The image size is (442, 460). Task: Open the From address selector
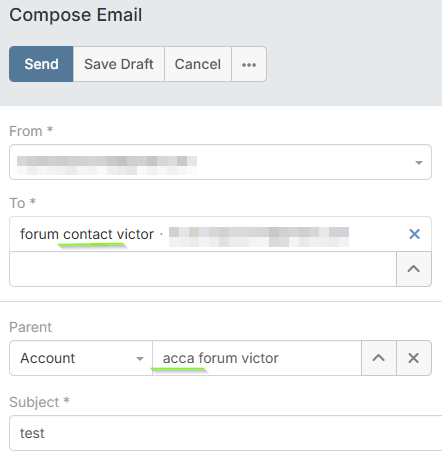pos(220,162)
